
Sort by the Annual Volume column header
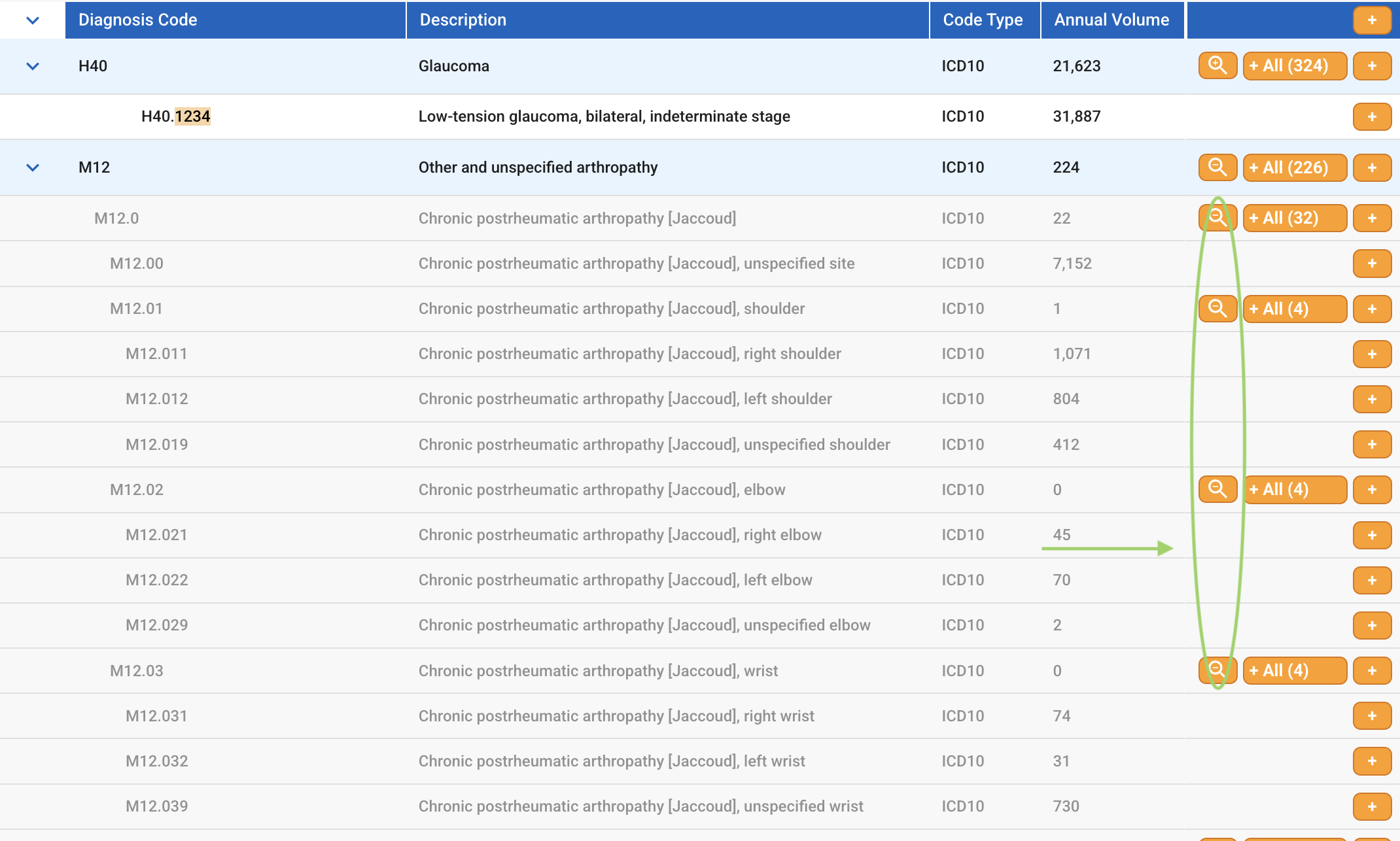[1112, 20]
